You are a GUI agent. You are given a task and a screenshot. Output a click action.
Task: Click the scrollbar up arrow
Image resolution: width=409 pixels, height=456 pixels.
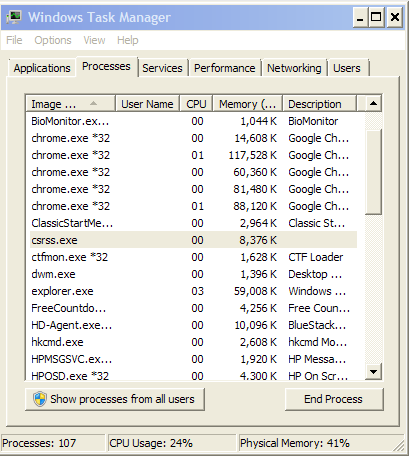pyautogui.click(x=373, y=103)
